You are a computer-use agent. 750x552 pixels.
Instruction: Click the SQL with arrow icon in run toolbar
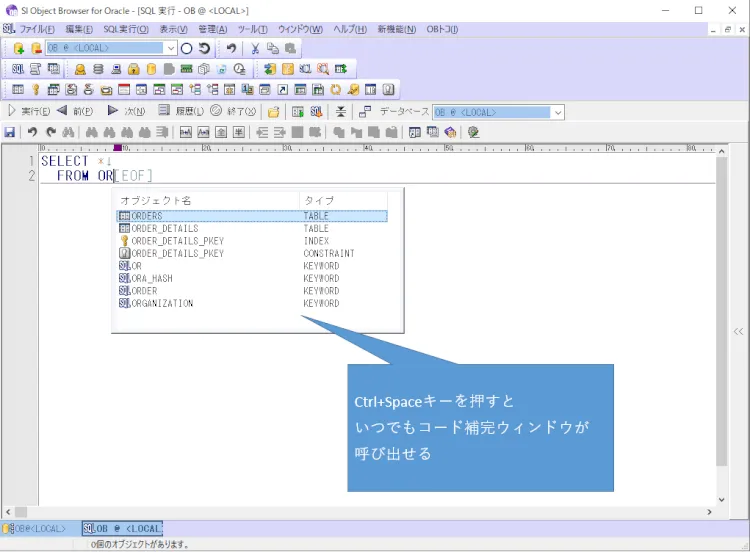pos(316,112)
